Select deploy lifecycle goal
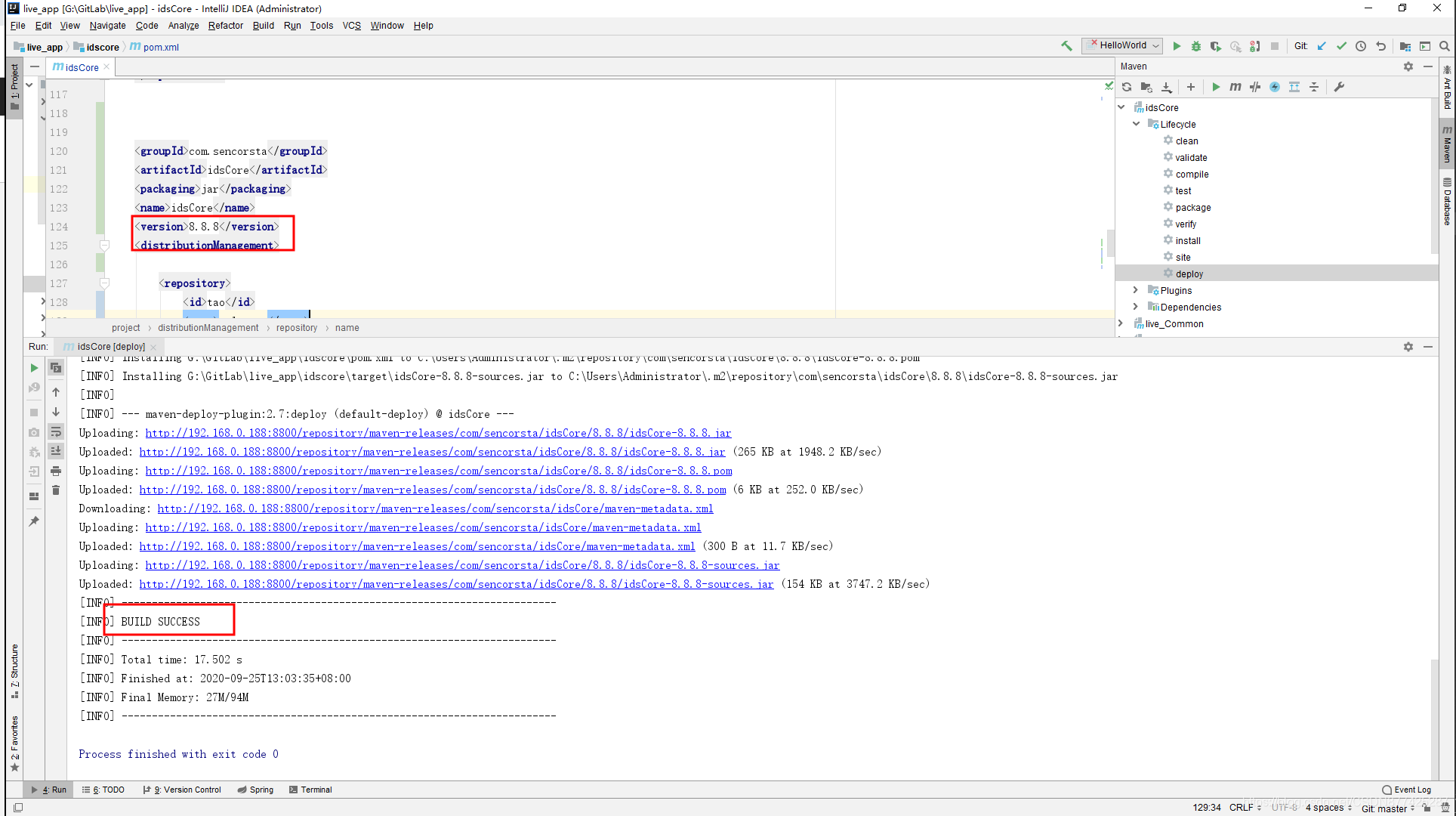Image resolution: width=1456 pixels, height=816 pixels. point(1189,274)
